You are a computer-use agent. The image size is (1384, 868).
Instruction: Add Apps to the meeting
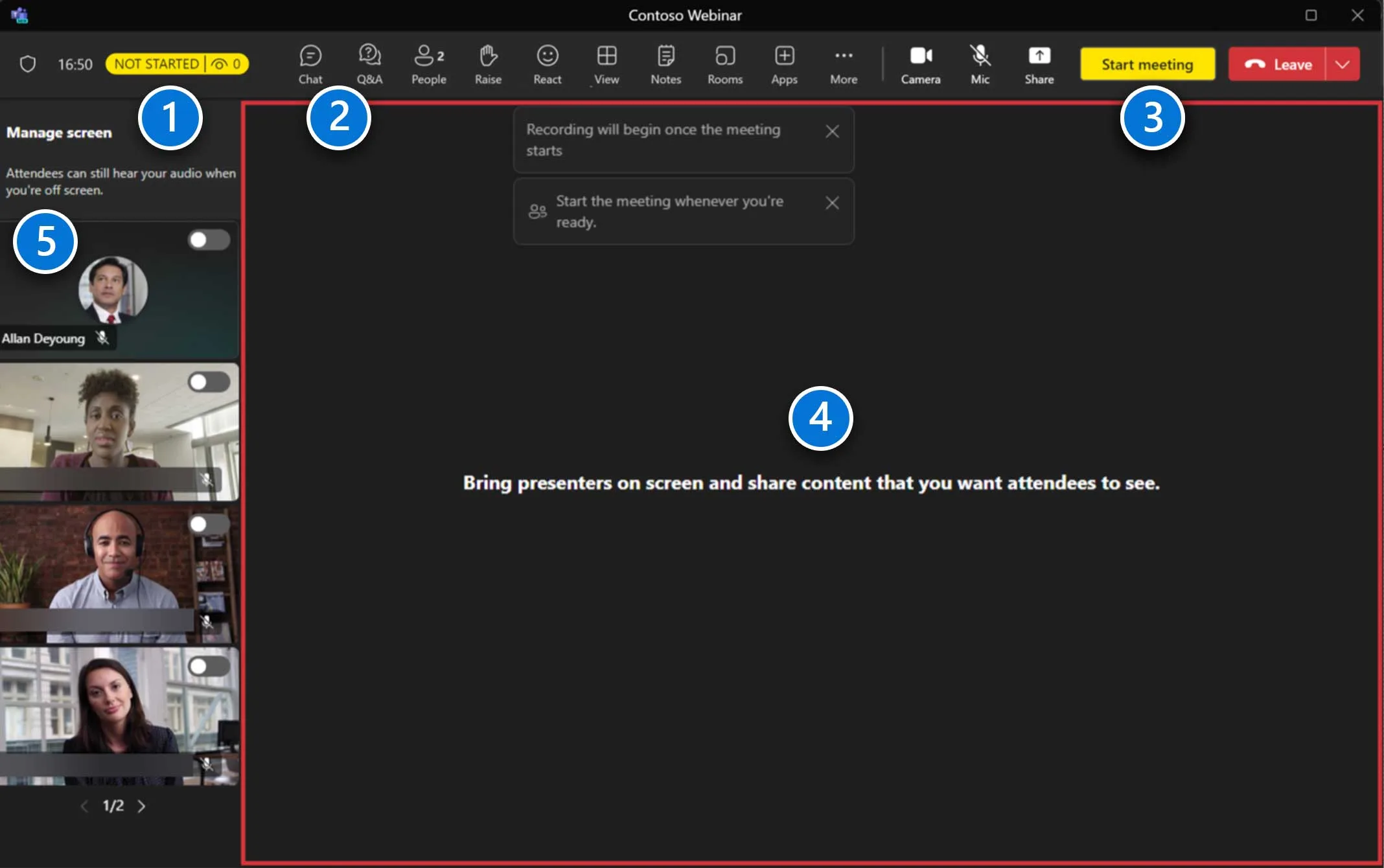[x=785, y=65]
